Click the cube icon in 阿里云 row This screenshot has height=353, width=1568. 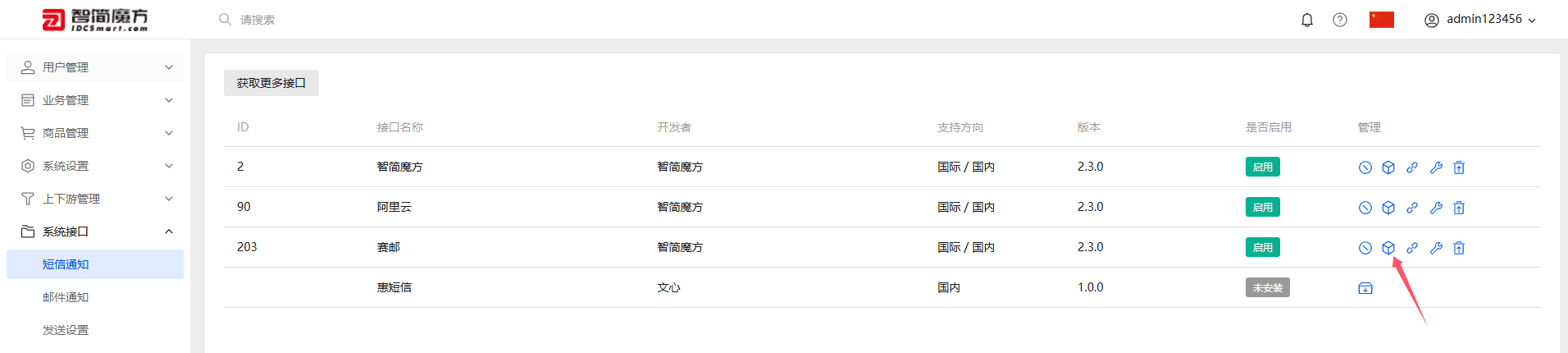pyautogui.click(x=1388, y=208)
